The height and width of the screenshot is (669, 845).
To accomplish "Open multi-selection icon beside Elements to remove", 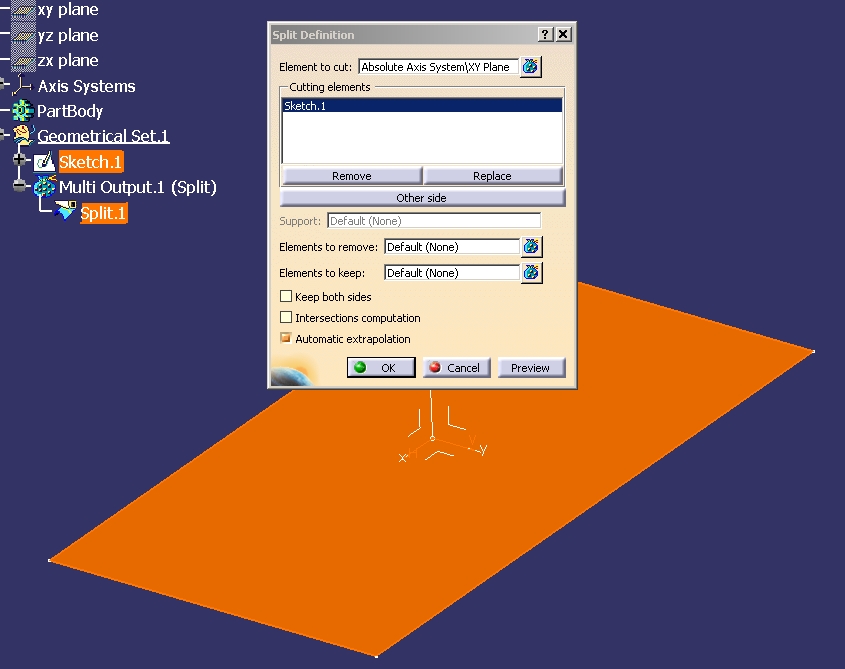I will (531, 247).
